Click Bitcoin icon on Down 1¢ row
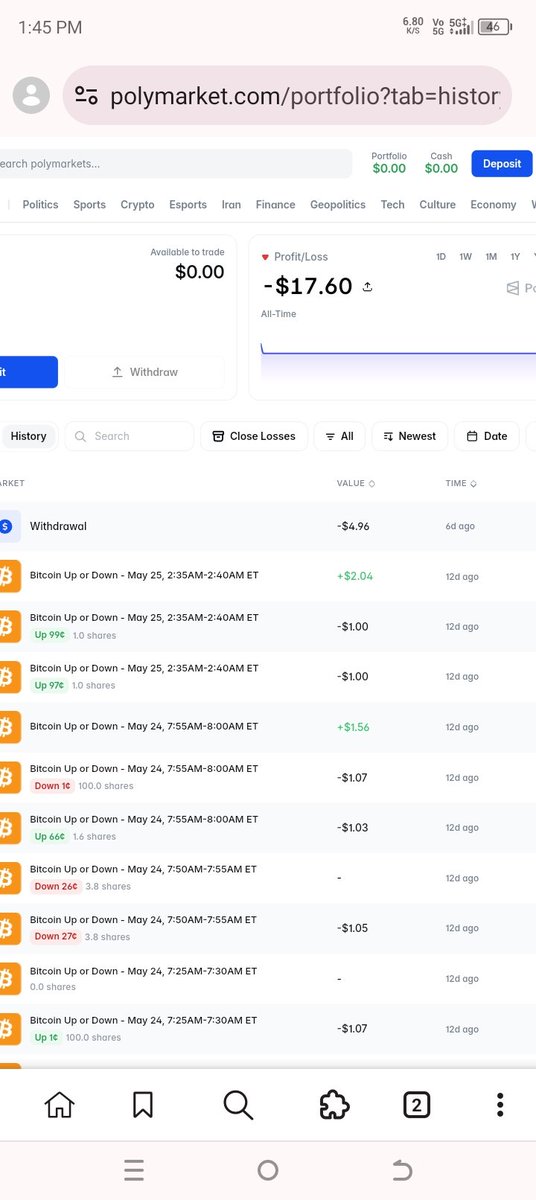This screenshot has width=536, height=1200. [8, 777]
